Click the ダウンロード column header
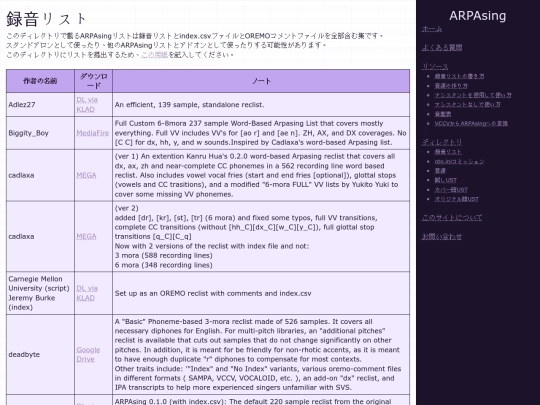The height and width of the screenshot is (405, 540). pyautogui.click(x=93, y=81)
